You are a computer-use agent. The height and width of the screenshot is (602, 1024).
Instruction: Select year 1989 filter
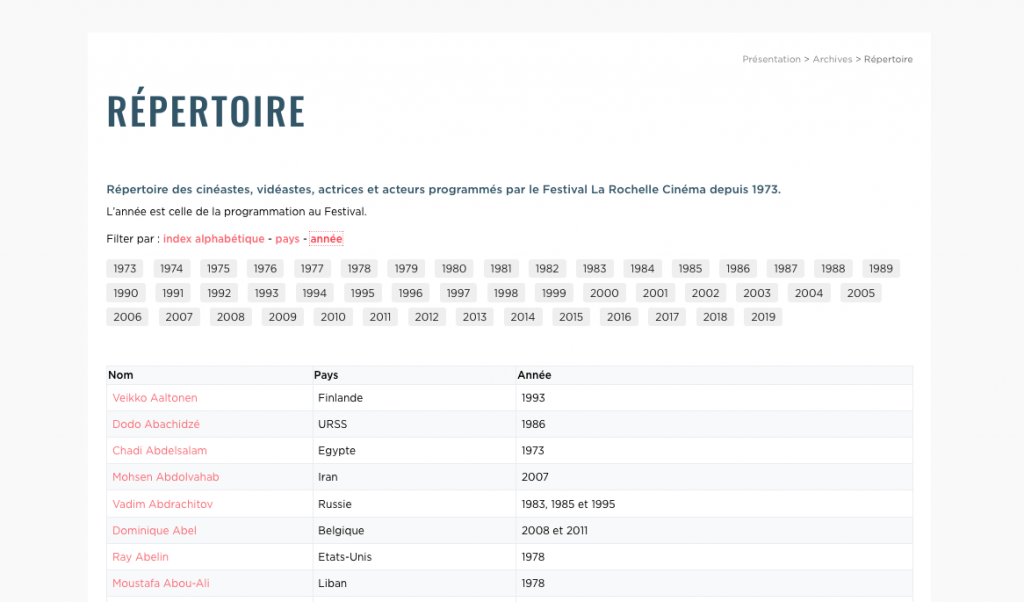coord(880,268)
